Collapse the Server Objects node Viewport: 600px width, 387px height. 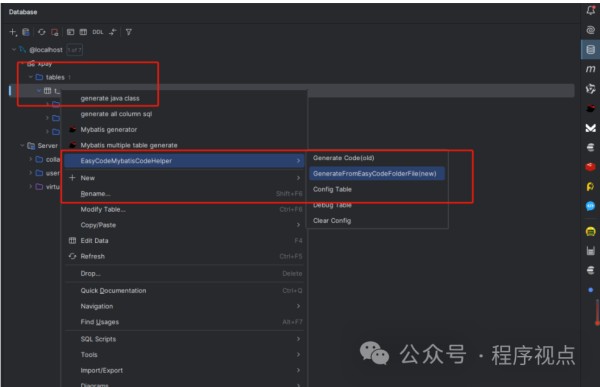[22, 146]
